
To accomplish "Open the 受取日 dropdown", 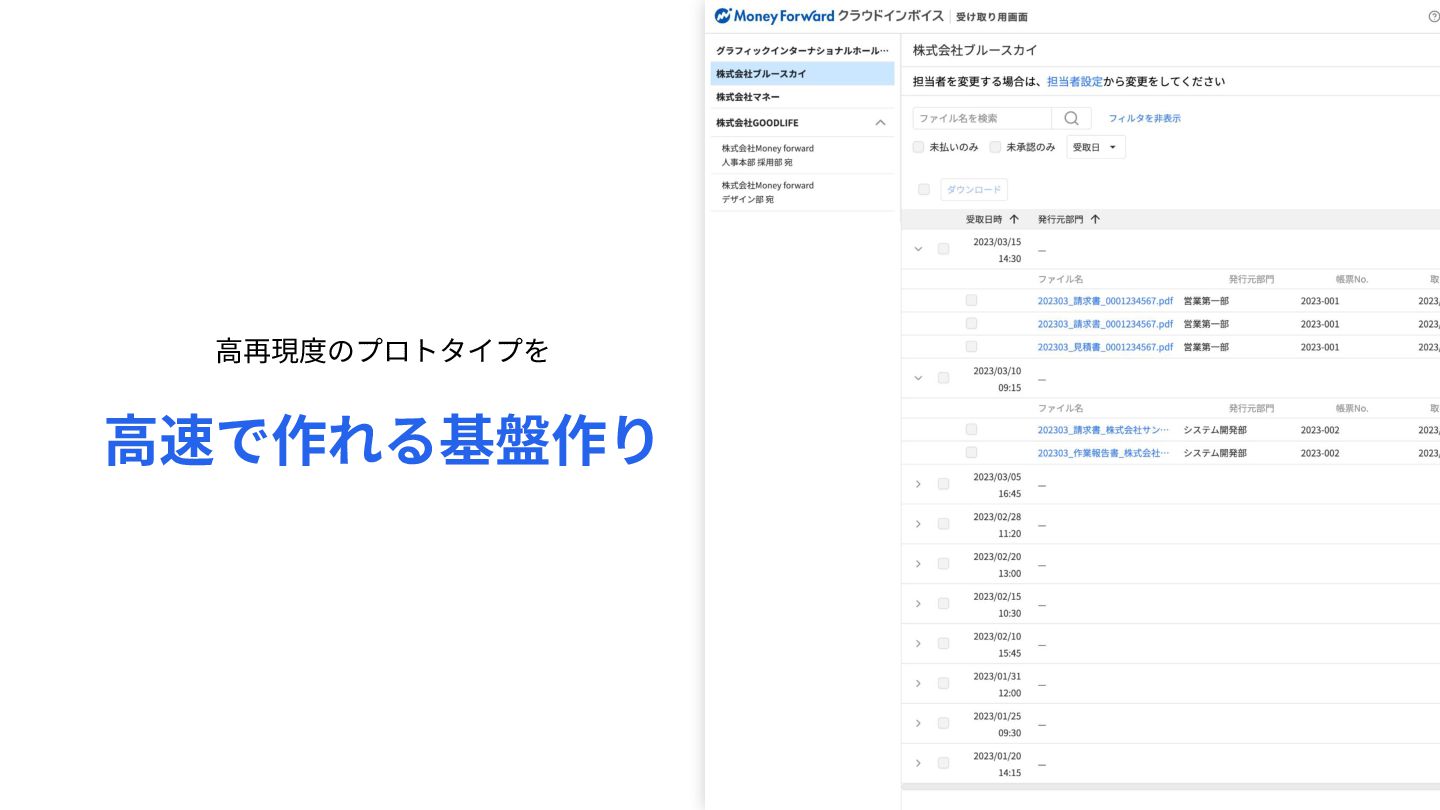I will (x=1096, y=147).
